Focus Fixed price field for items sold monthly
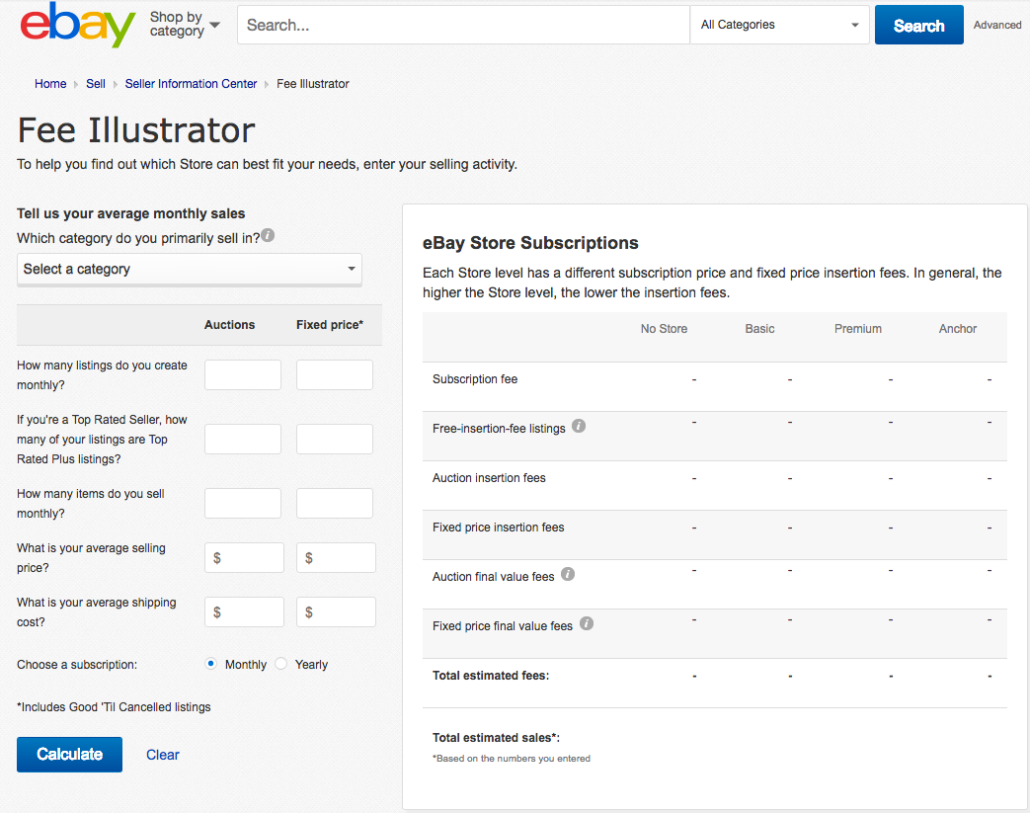Viewport: 1030px width, 813px height. point(334,504)
